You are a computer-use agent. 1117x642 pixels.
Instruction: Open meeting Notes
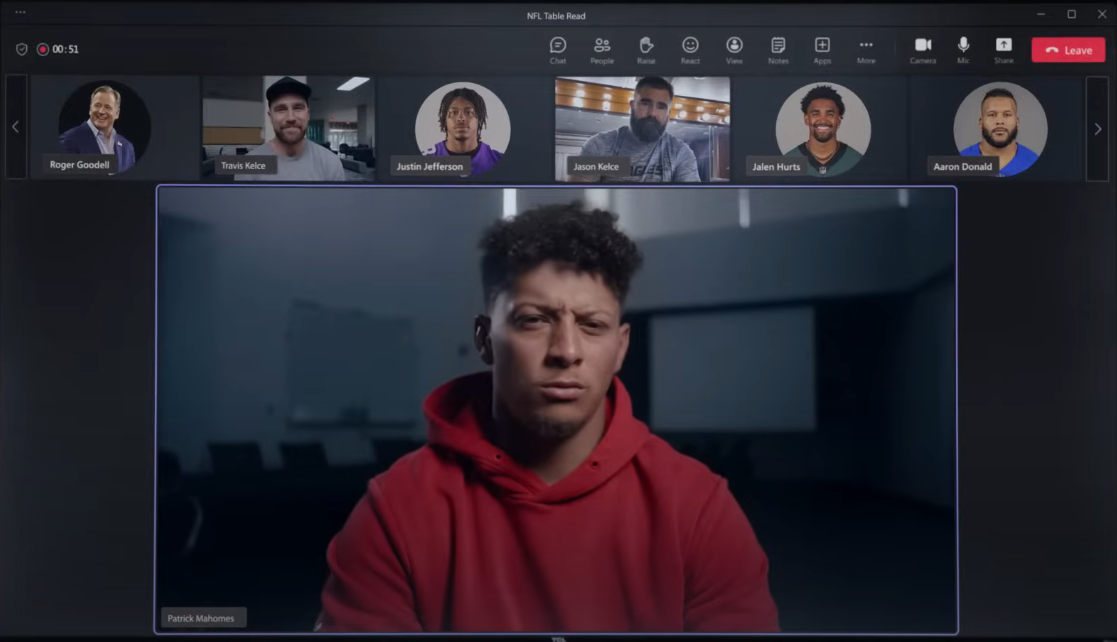tap(778, 48)
